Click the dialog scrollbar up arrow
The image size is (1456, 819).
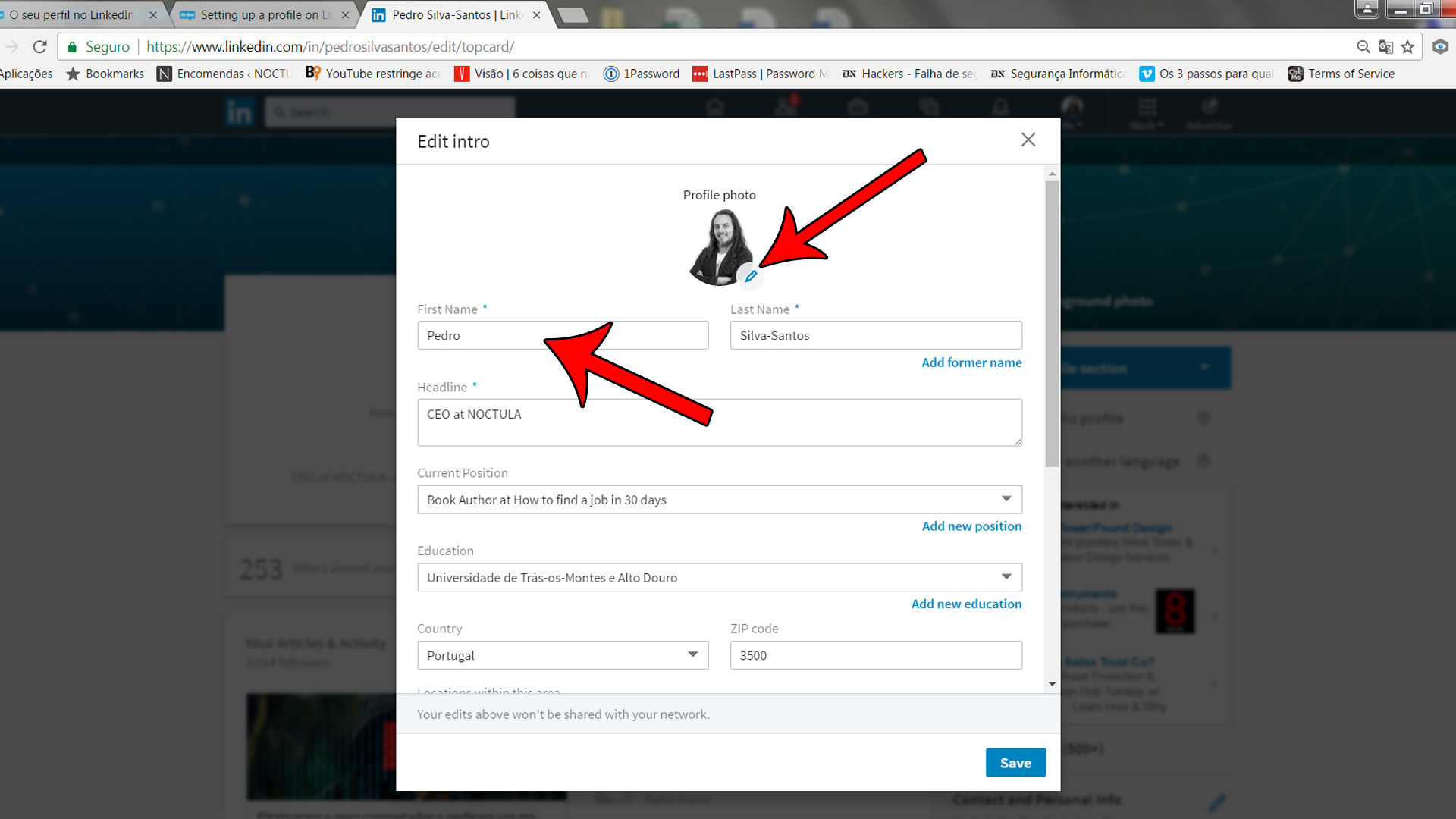click(1052, 174)
